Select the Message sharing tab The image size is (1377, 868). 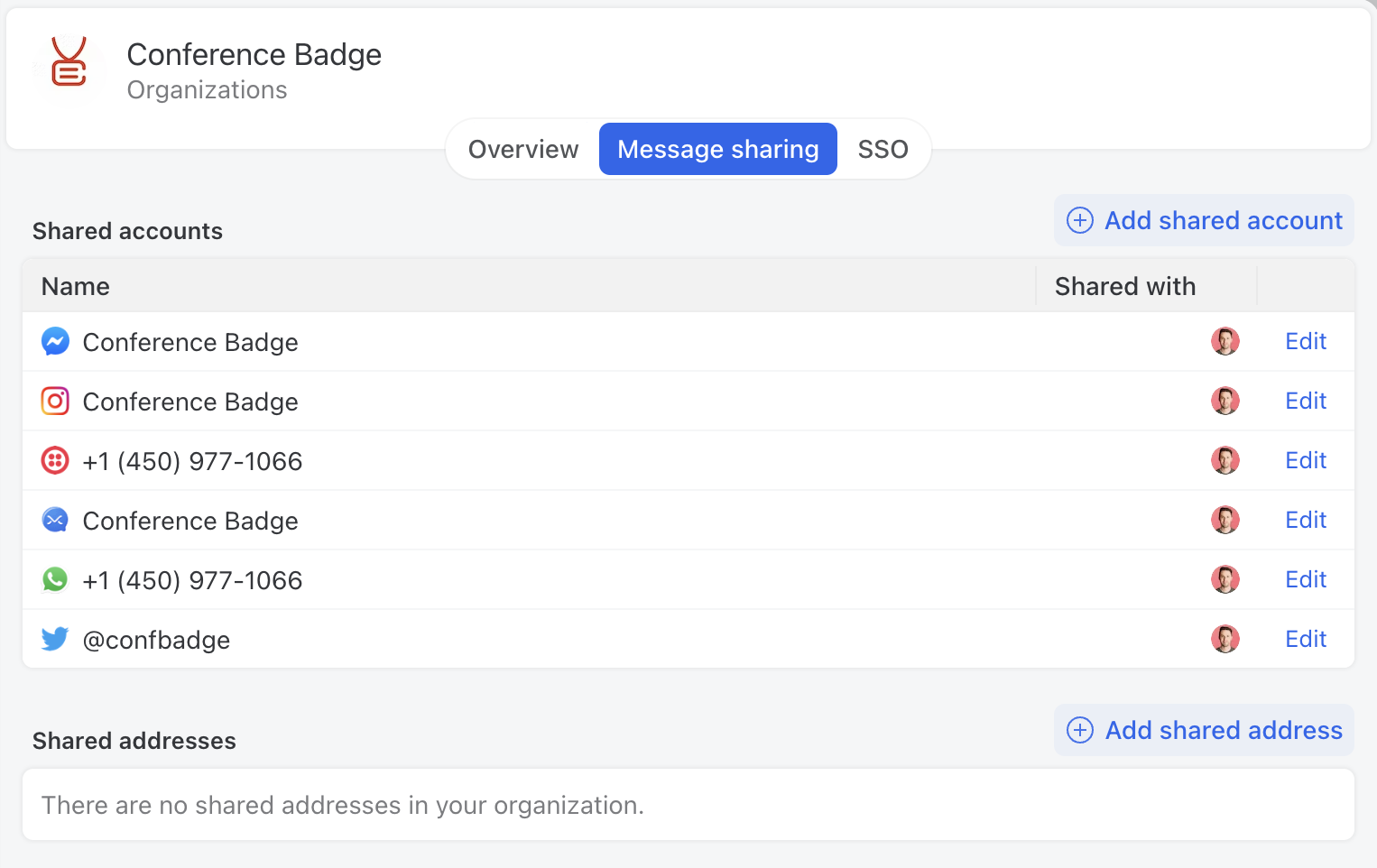[717, 149]
